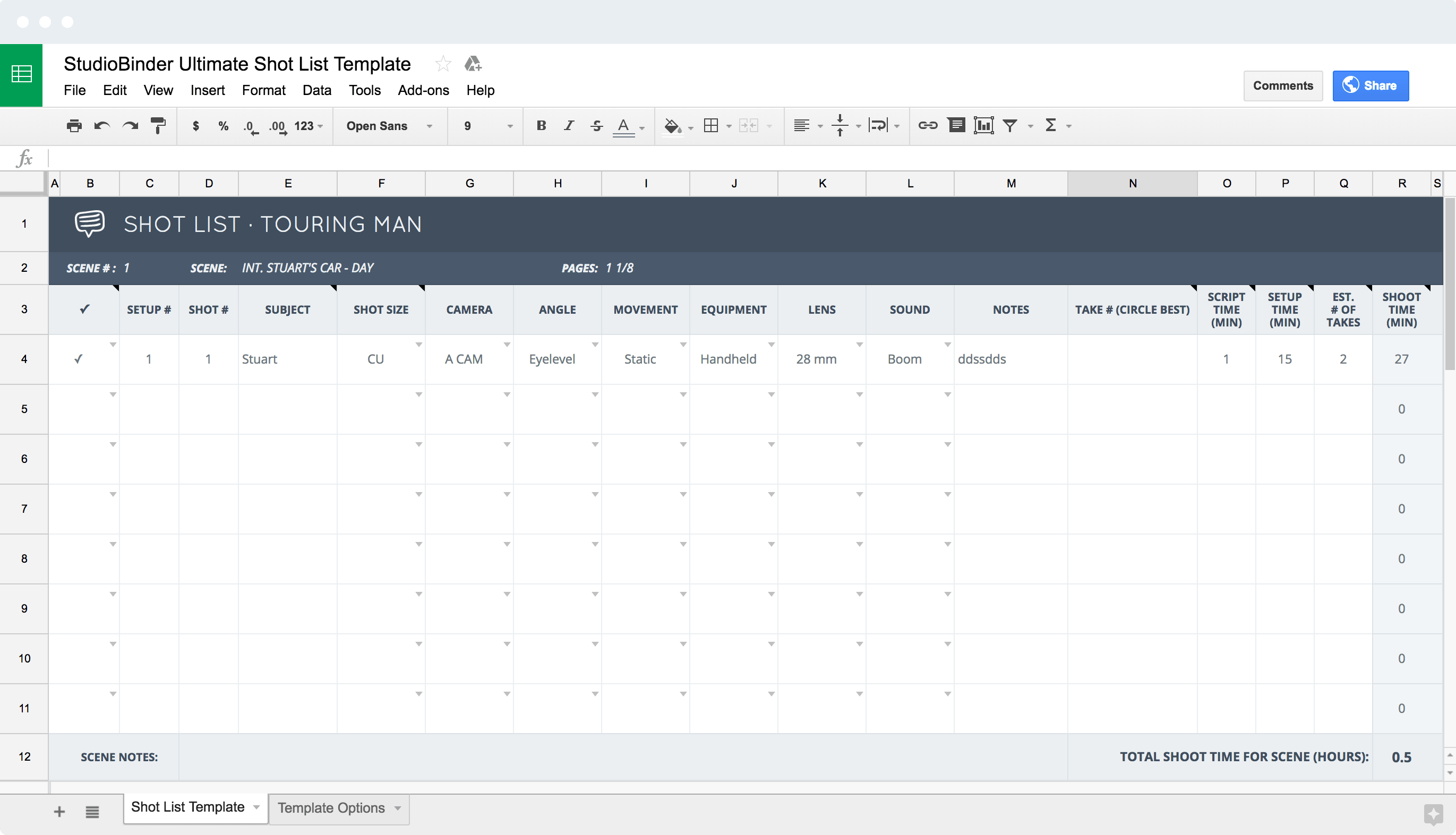Click the Share button
Screen dimensions: 1456x835
(1374, 85)
